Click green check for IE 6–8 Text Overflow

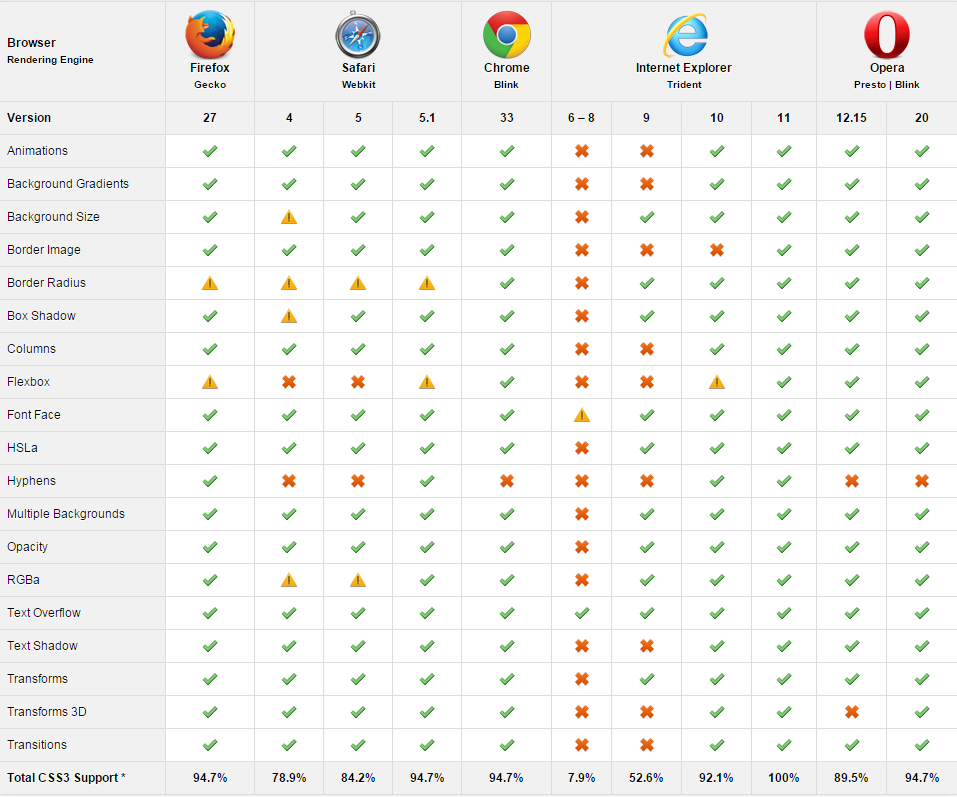point(582,613)
